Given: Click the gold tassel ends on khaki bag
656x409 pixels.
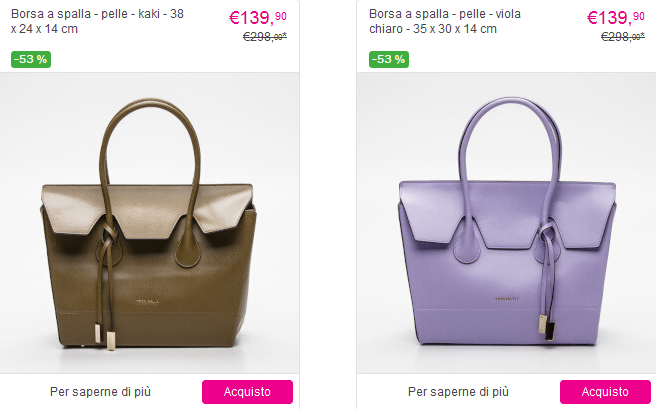Looking at the screenshot, I should [105, 336].
